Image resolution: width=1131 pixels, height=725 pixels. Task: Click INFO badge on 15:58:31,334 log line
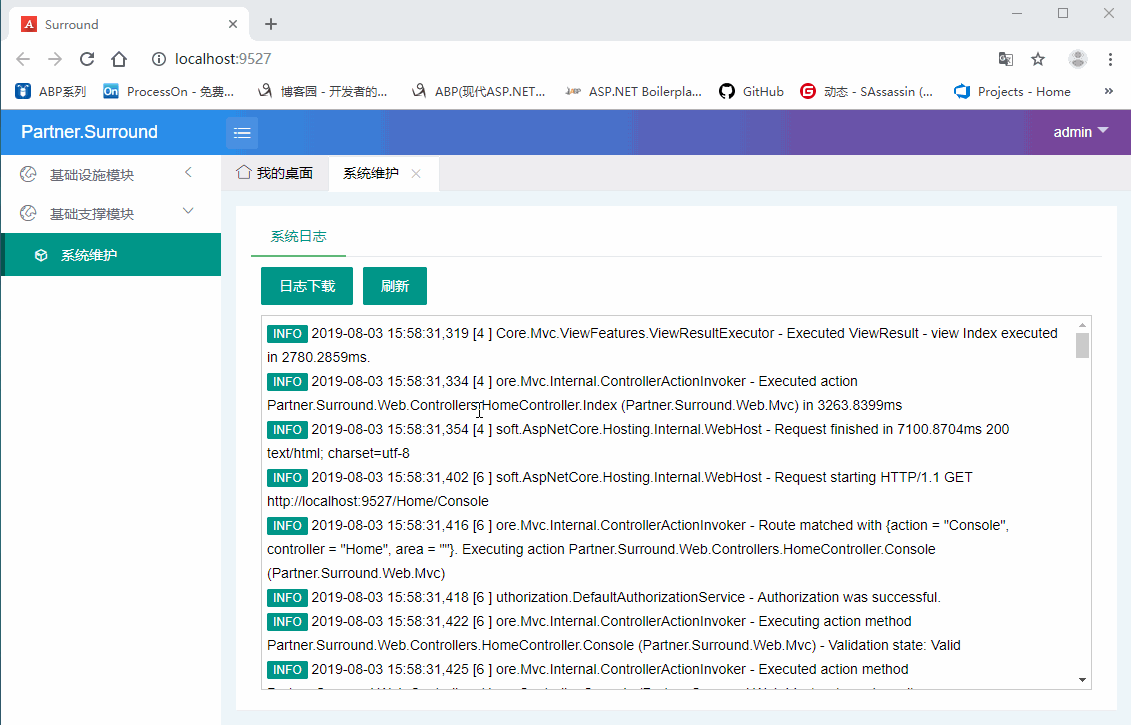pyautogui.click(x=287, y=382)
